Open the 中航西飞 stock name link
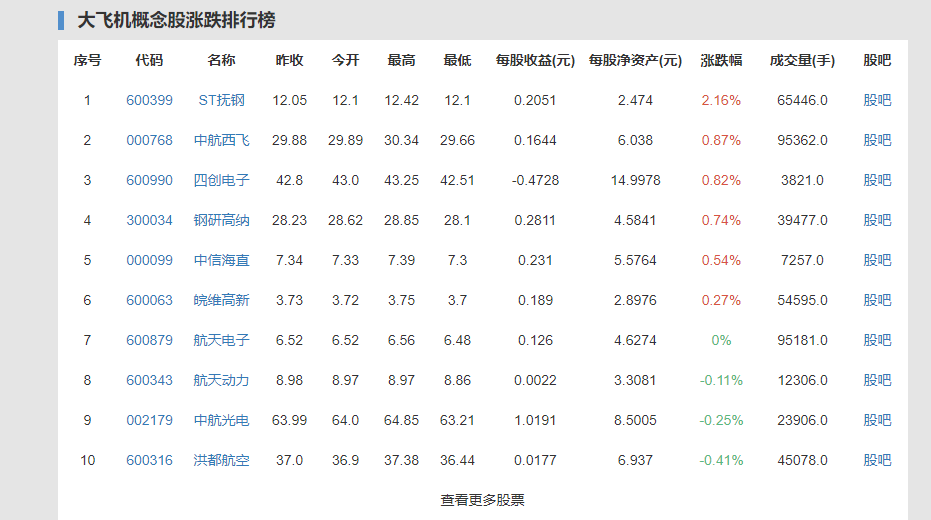 point(221,140)
